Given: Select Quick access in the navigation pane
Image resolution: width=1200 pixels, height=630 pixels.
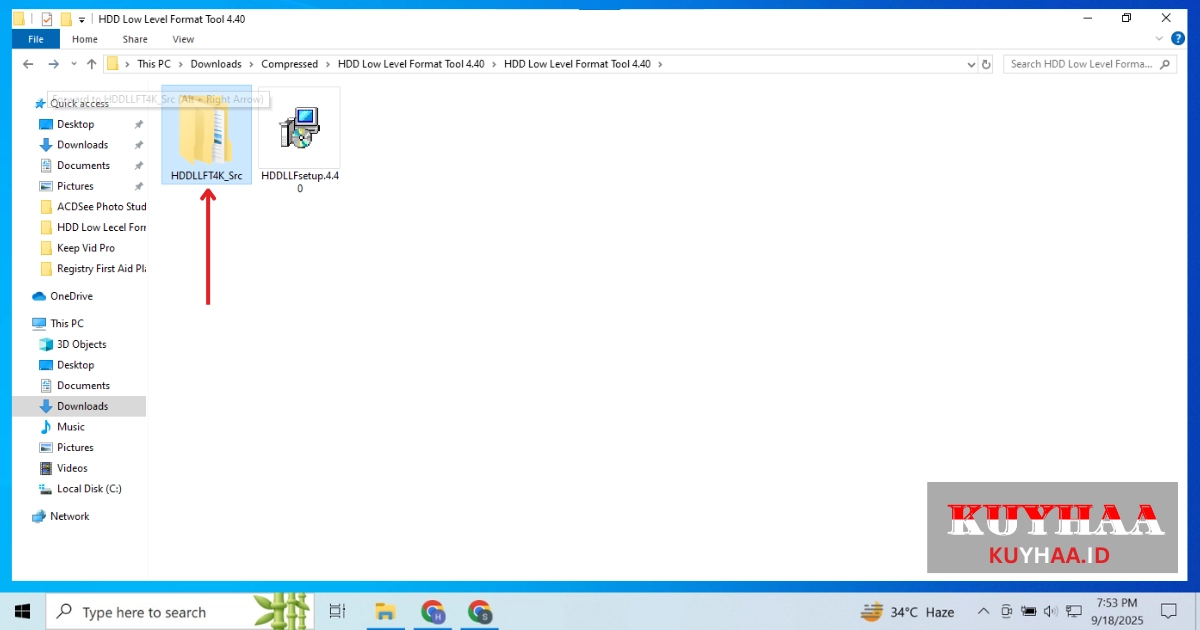Looking at the screenshot, I should pos(79,103).
